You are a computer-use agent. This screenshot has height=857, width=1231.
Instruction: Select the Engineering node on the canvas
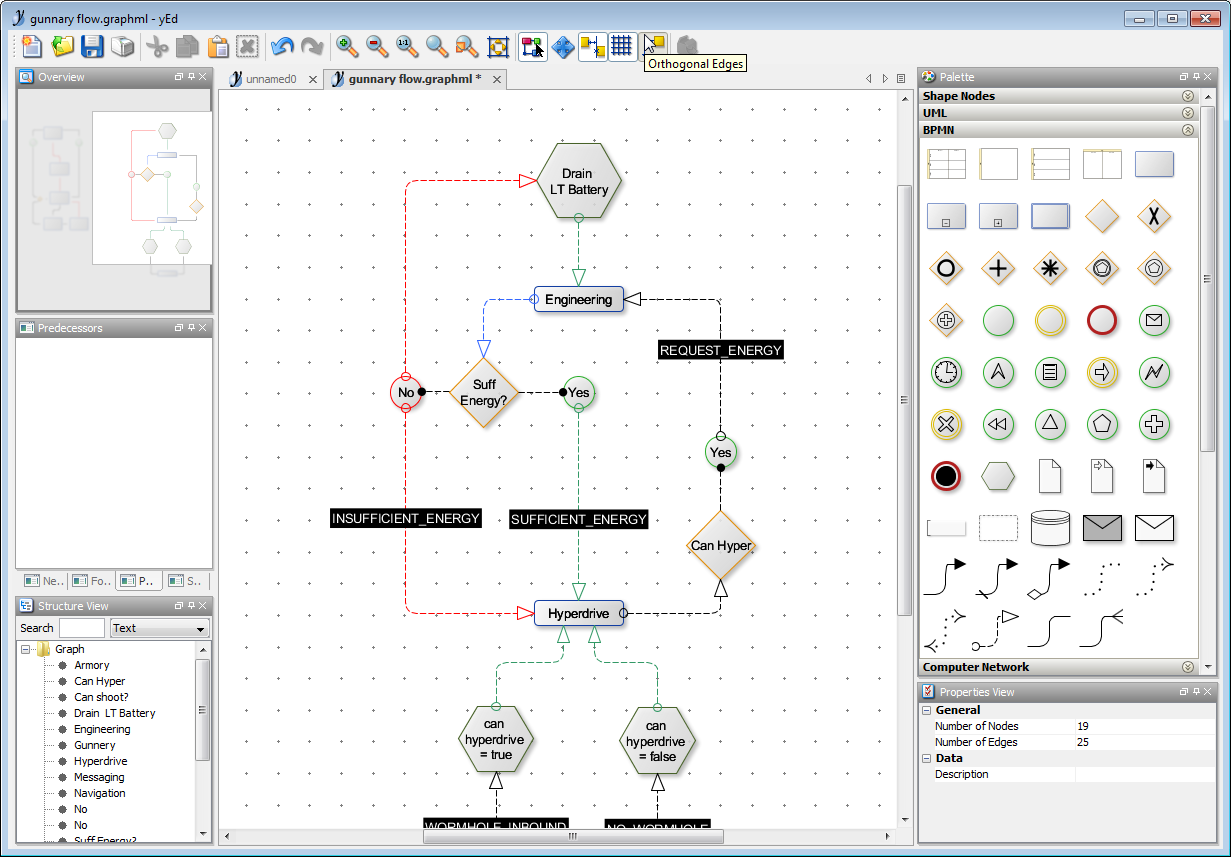579,299
